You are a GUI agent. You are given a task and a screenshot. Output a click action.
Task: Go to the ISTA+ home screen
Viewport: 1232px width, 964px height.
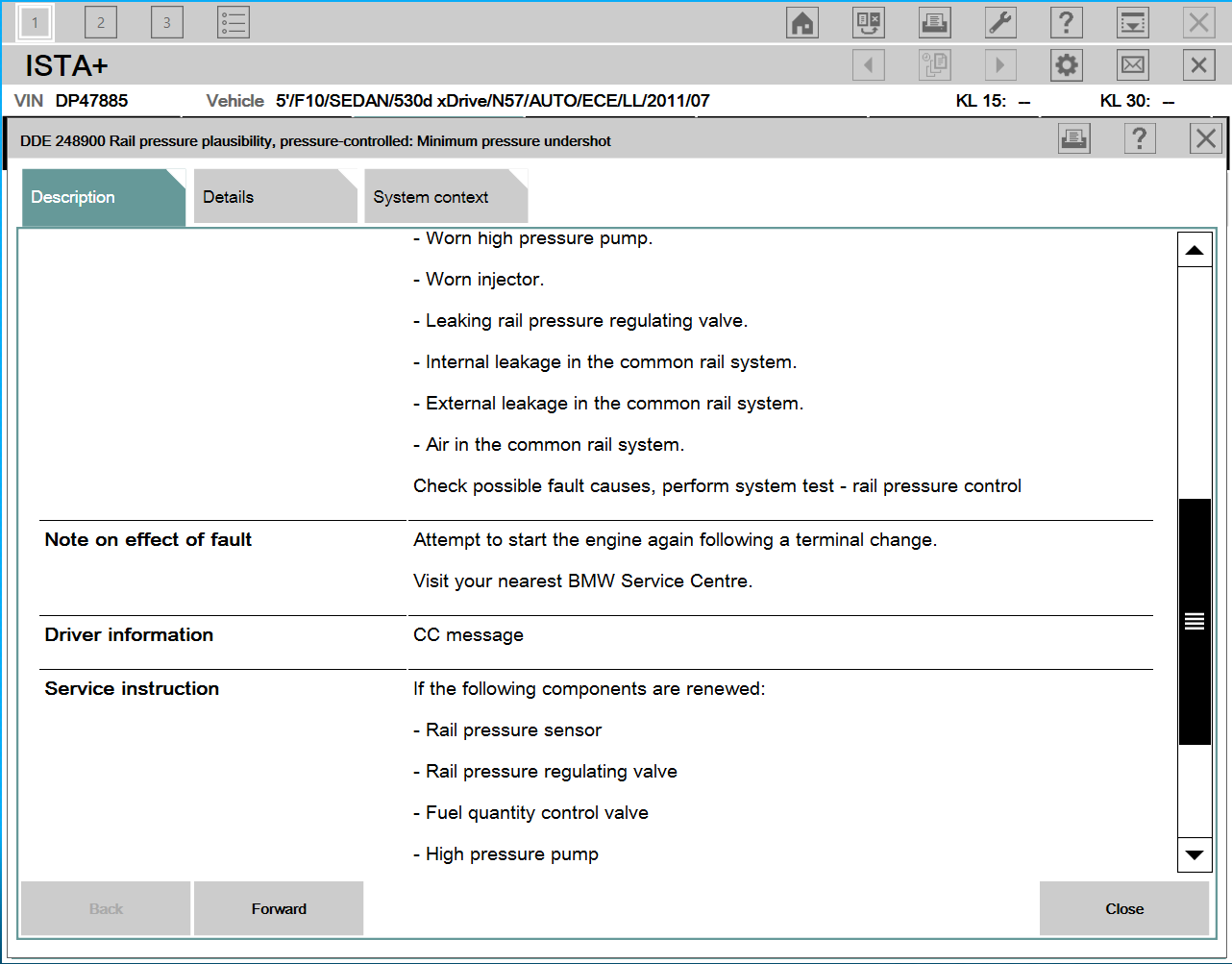[802, 22]
